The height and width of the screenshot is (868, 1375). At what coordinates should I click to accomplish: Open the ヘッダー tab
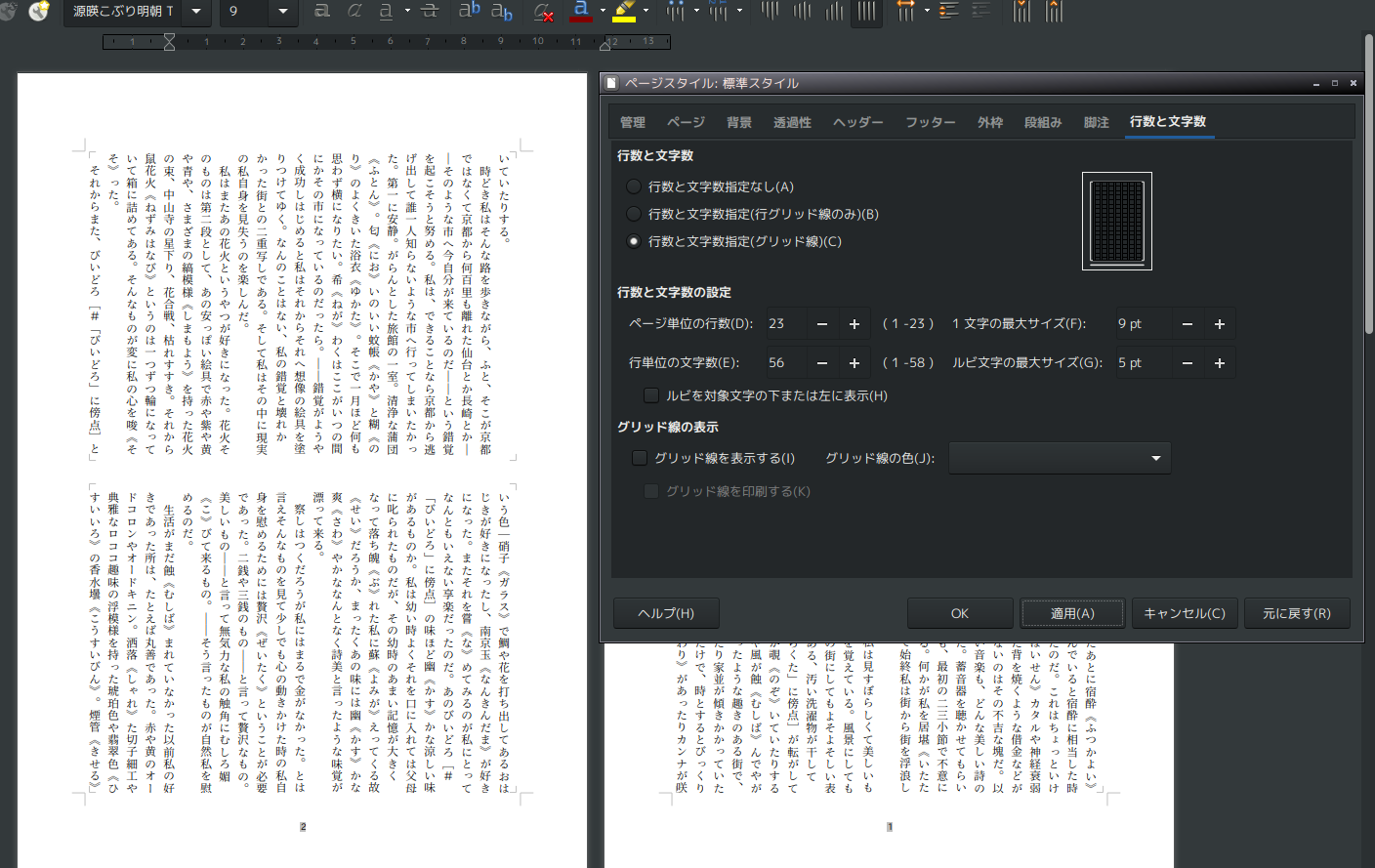tap(858, 122)
